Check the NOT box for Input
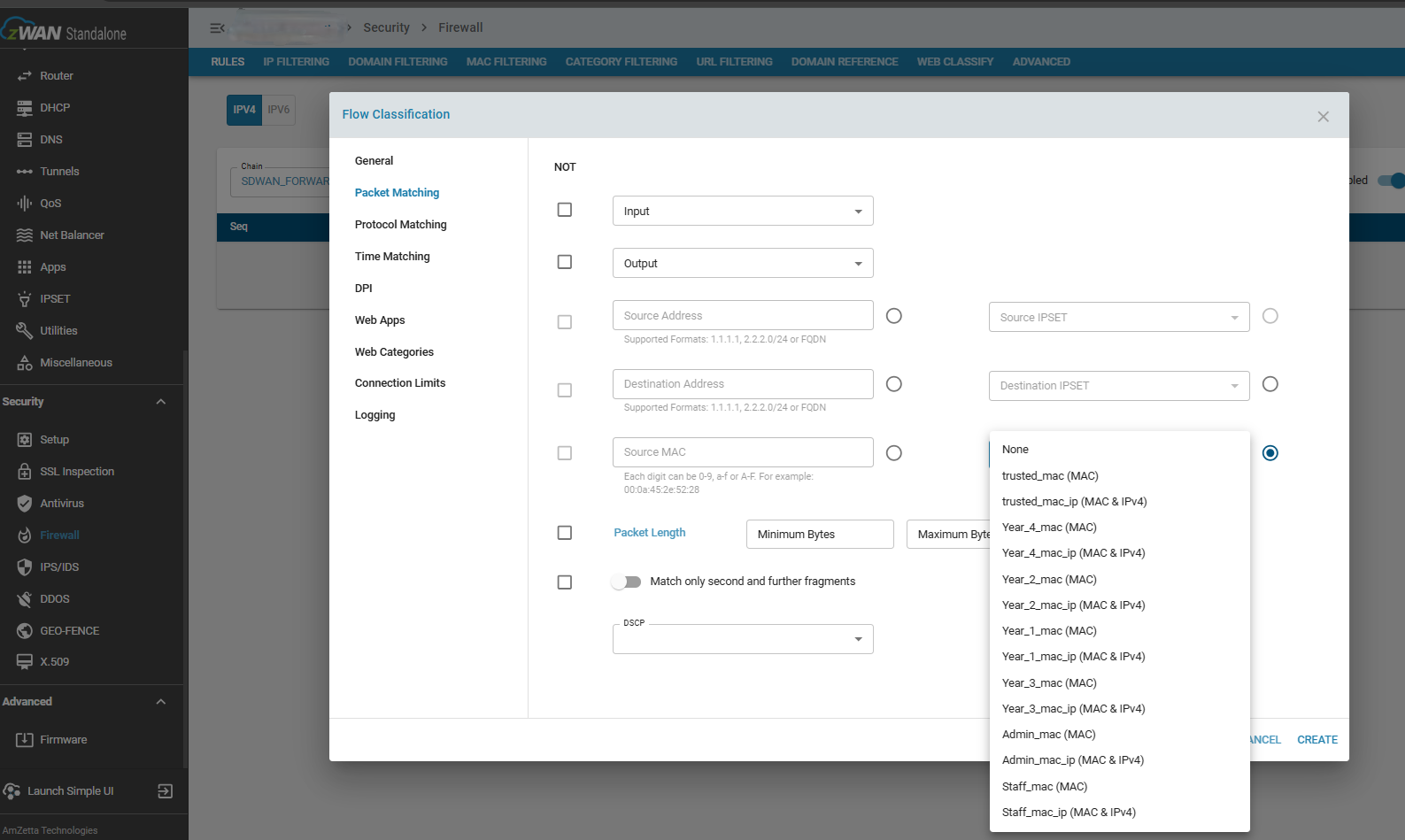Screen dimensions: 1405x840 tap(565, 210)
